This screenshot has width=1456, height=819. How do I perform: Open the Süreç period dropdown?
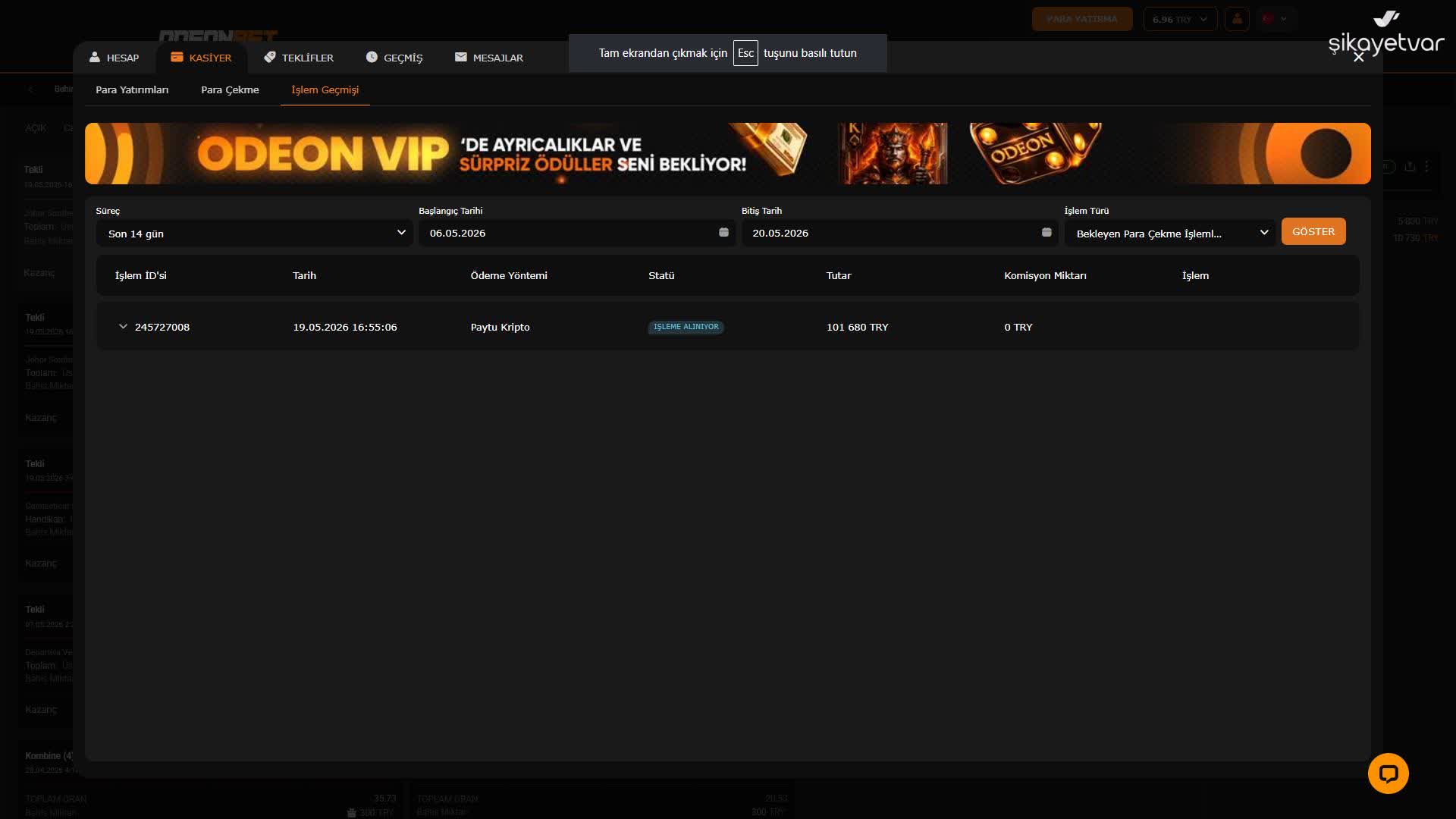[255, 233]
